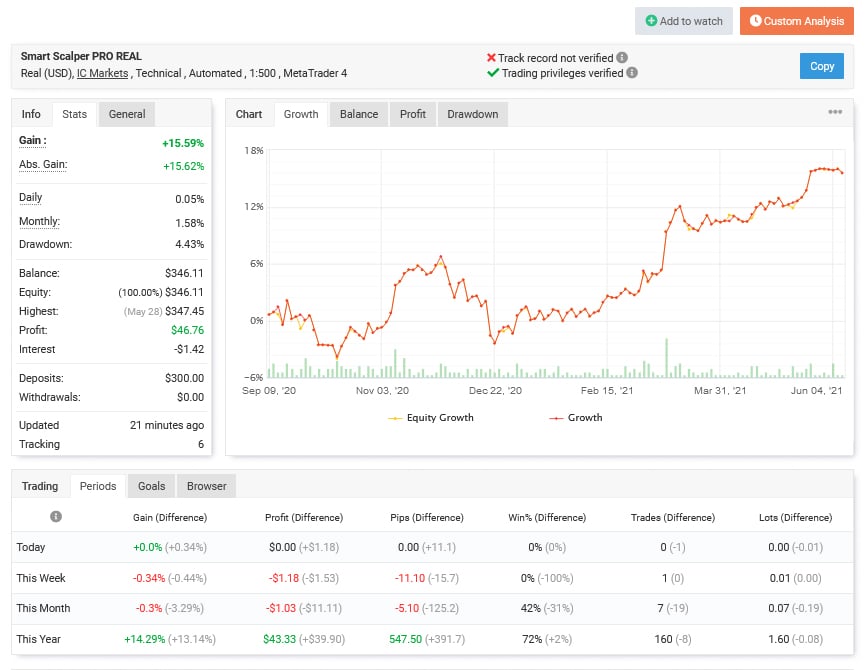Click the green plus Add to watch icon
The image size is (866, 670).
(652, 21)
